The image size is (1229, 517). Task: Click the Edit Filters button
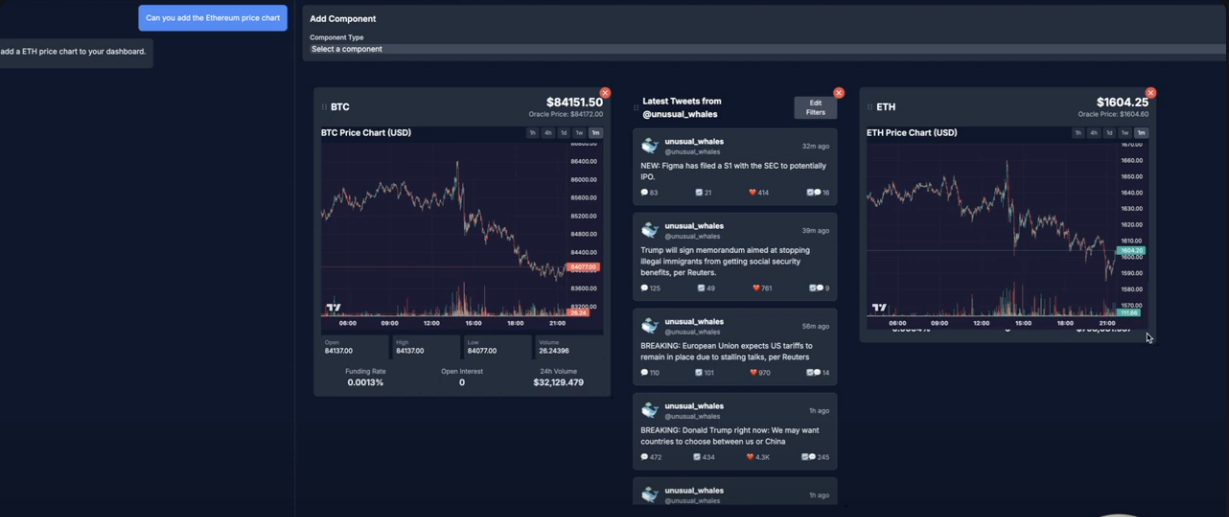pyautogui.click(x=815, y=107)
